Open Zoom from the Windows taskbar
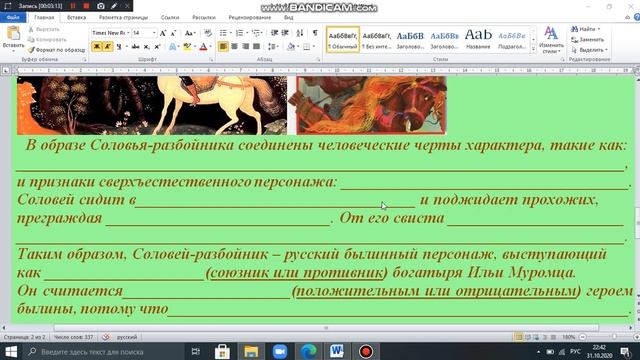 point(280,351)
